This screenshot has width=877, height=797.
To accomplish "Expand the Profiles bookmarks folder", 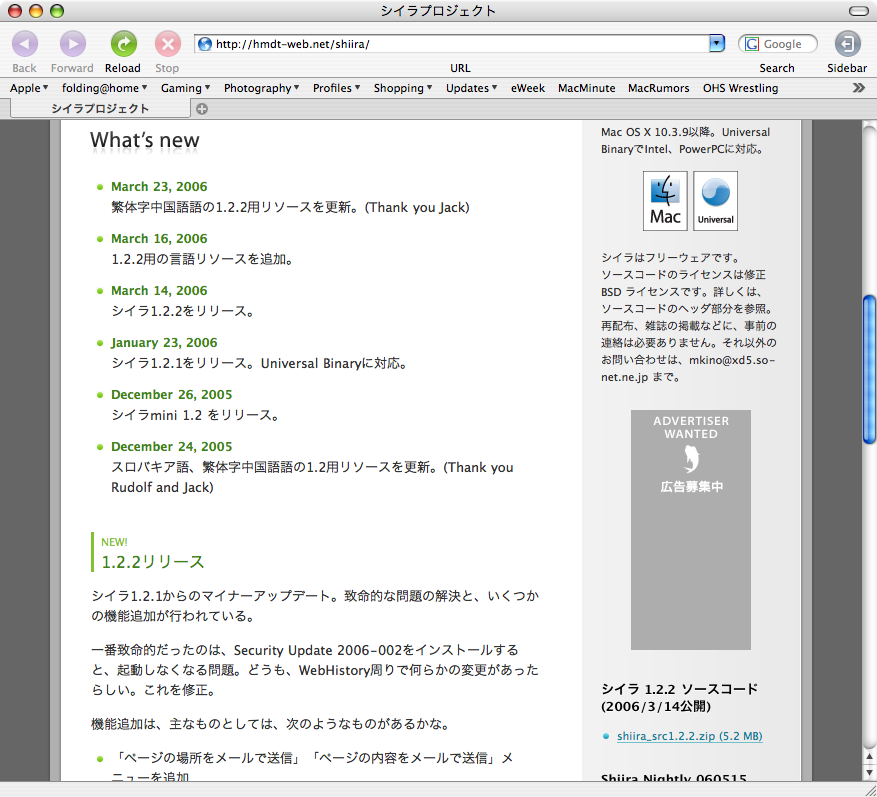I will point(337,88).
